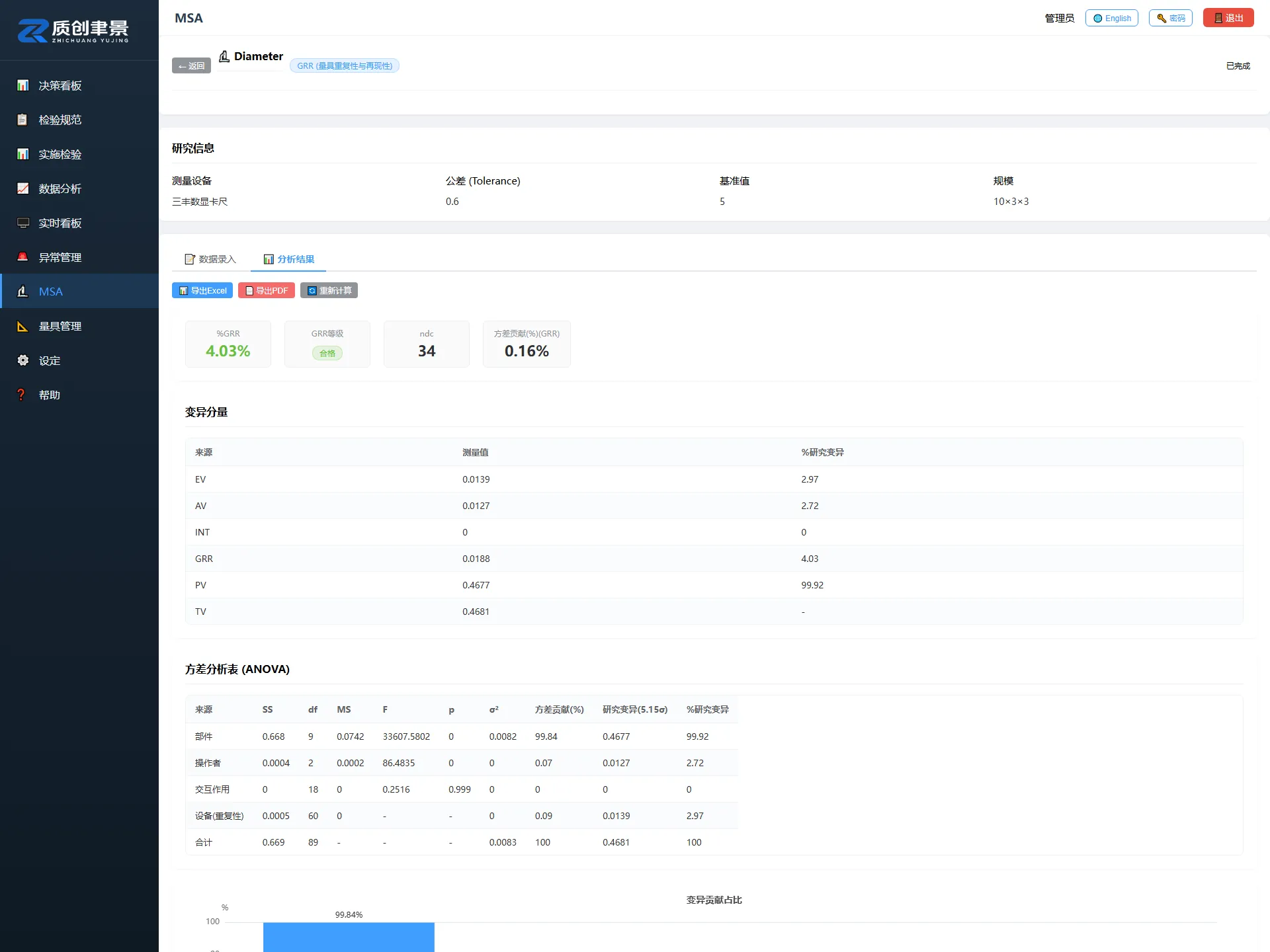Click the 量具管理 ruler icon

pyautogui.click(x=22, y=326)
